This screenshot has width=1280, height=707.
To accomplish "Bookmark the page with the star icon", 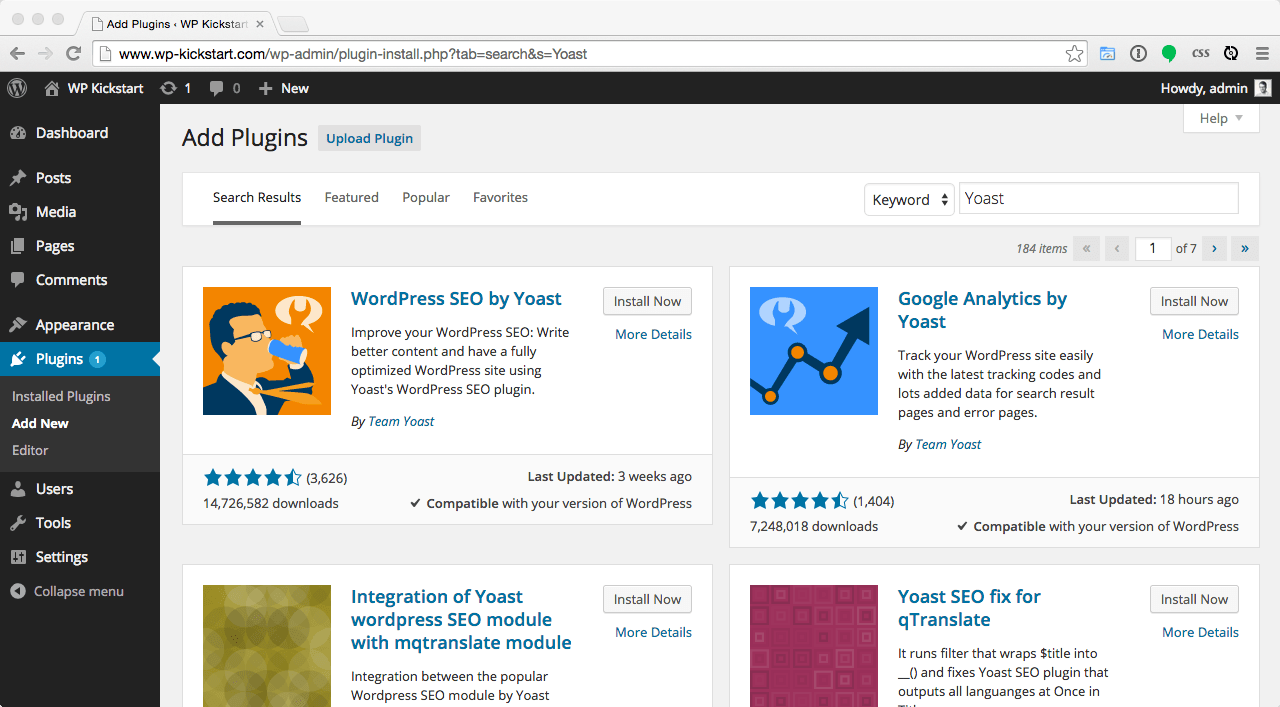I will (1074, 54).
